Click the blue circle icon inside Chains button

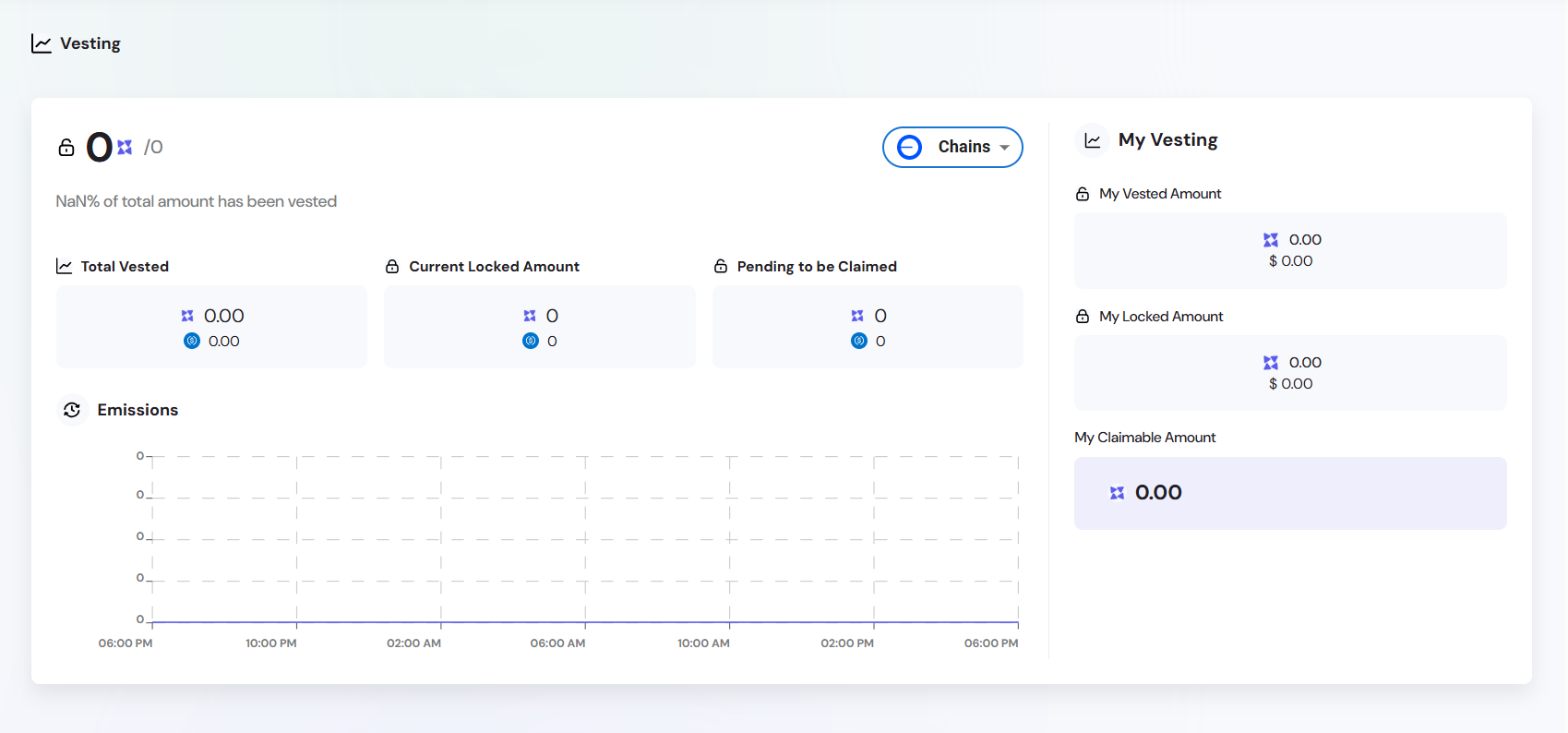pyautogui.click(x=910, y=147)
